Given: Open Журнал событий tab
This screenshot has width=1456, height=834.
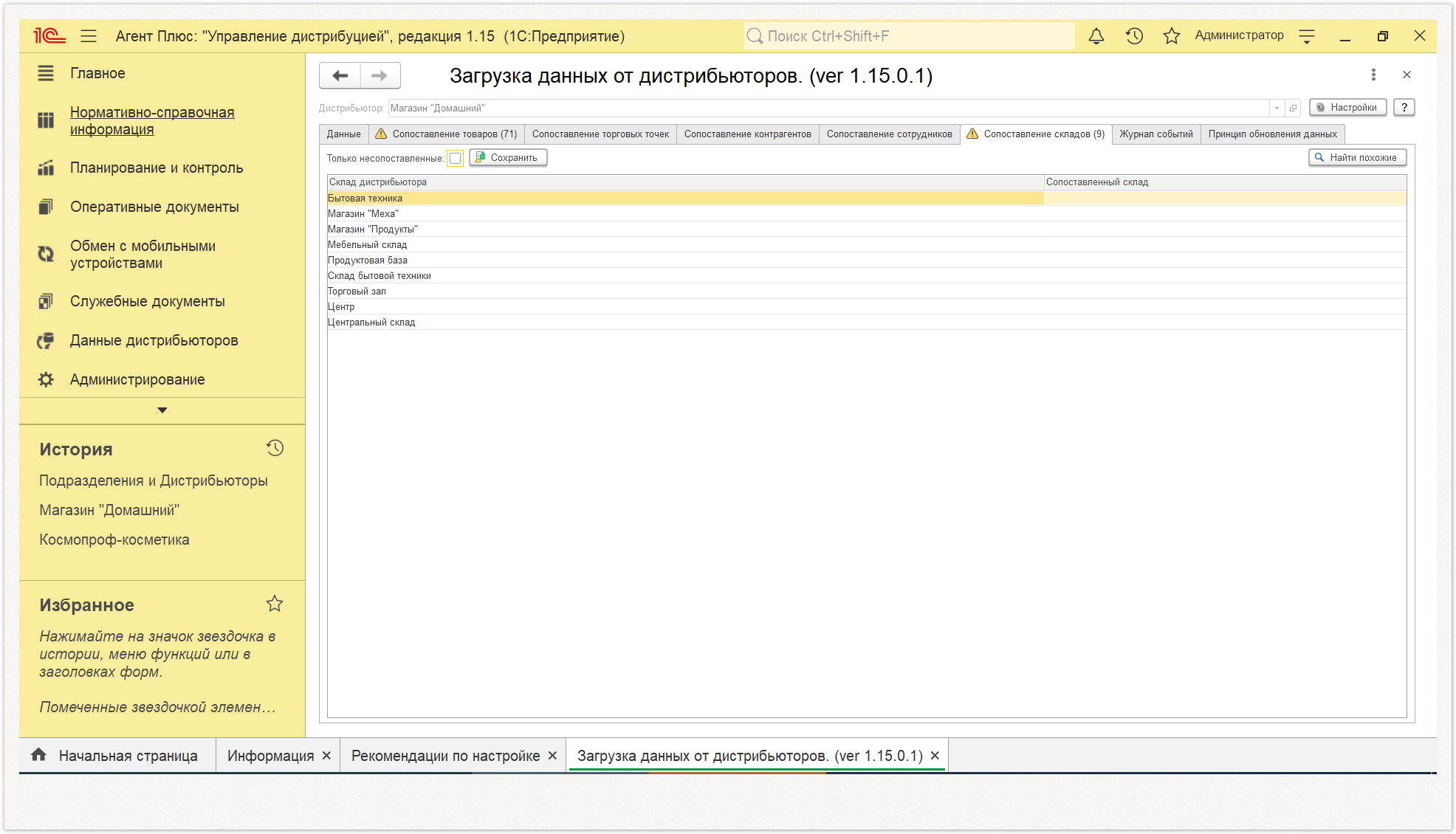Looking at the screenshot, I should (1155, 134).
